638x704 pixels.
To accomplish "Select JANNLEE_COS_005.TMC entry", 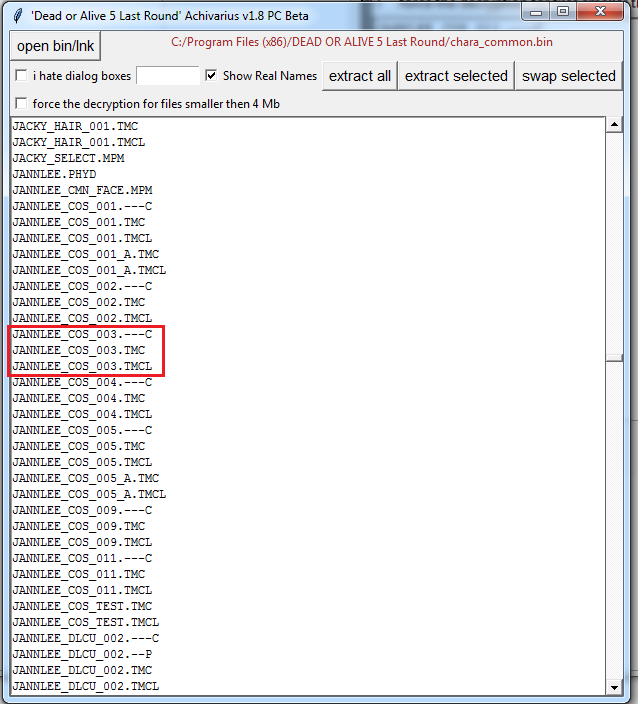I will point(79,446).
